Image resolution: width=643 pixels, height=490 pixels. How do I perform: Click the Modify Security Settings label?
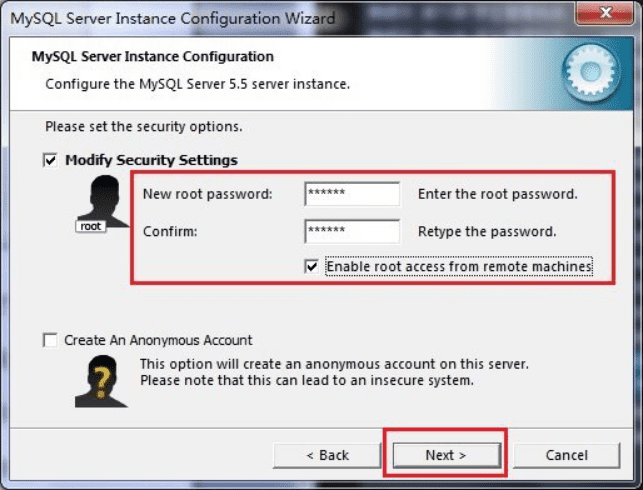[151, 160]
